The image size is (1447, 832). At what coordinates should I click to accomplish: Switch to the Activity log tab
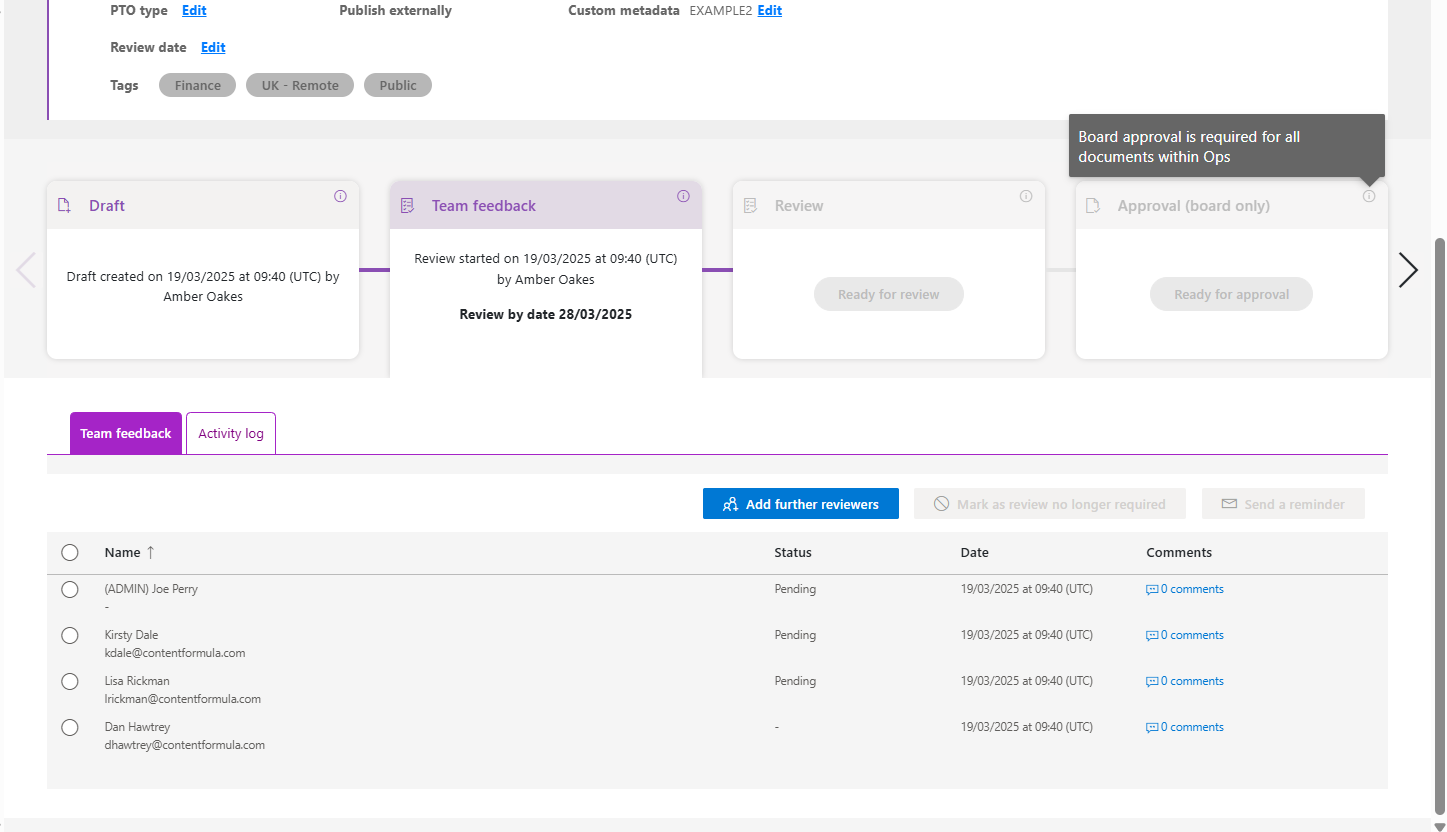pos(231,433)
